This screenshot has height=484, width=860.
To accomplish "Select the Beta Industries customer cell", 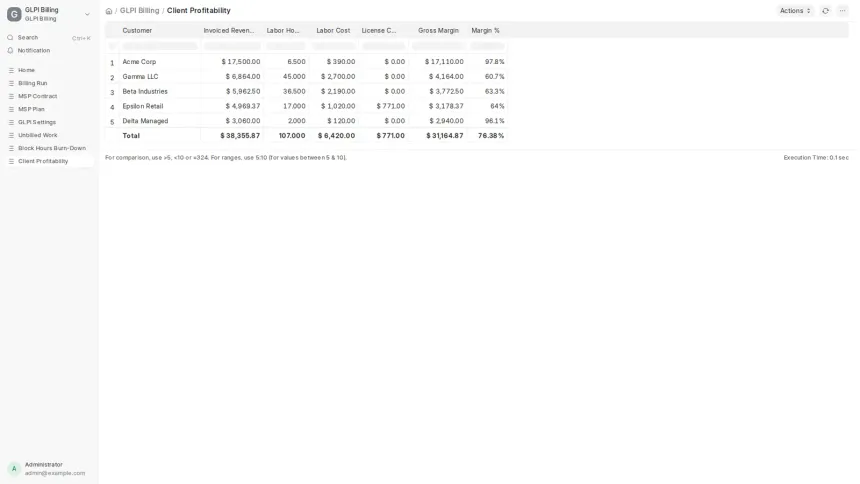I will pyautogui.click(x=160, y=92).
